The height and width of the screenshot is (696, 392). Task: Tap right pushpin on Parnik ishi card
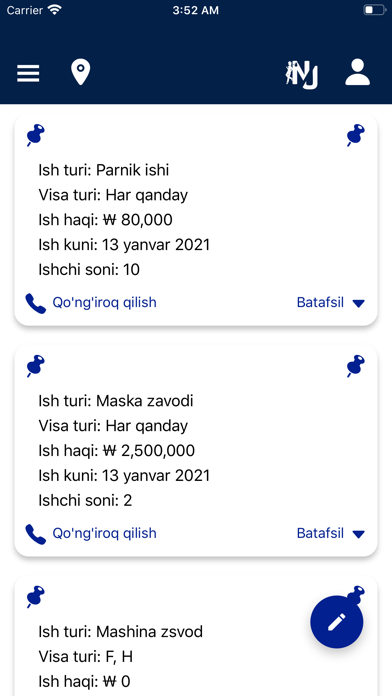(356, 135)
